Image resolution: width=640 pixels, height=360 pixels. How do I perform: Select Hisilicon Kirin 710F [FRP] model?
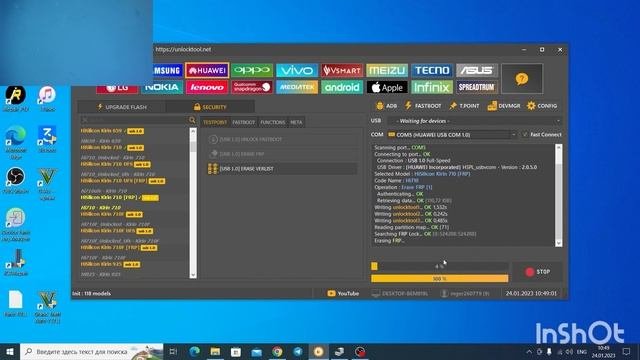[x=119, y=247]
